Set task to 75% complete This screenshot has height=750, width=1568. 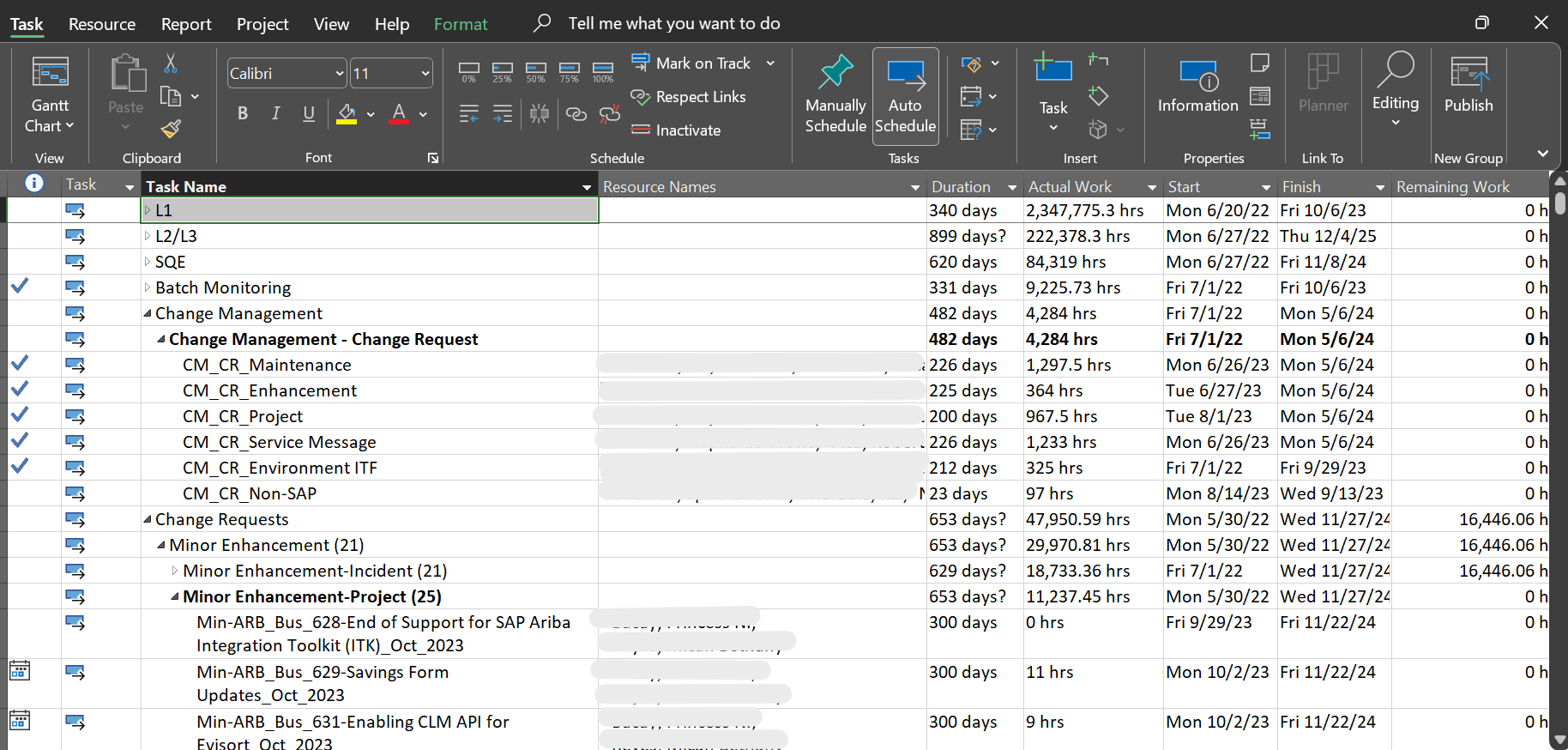(x=570, y=72)
